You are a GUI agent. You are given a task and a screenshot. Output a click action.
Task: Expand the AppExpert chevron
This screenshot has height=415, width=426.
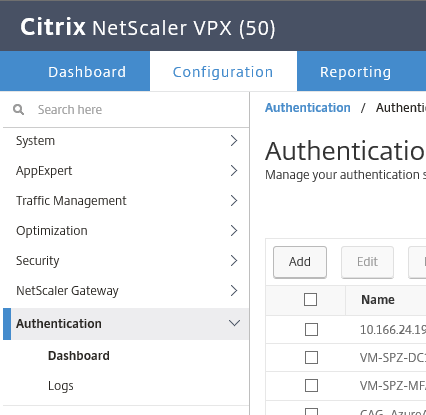pos(234,171)
